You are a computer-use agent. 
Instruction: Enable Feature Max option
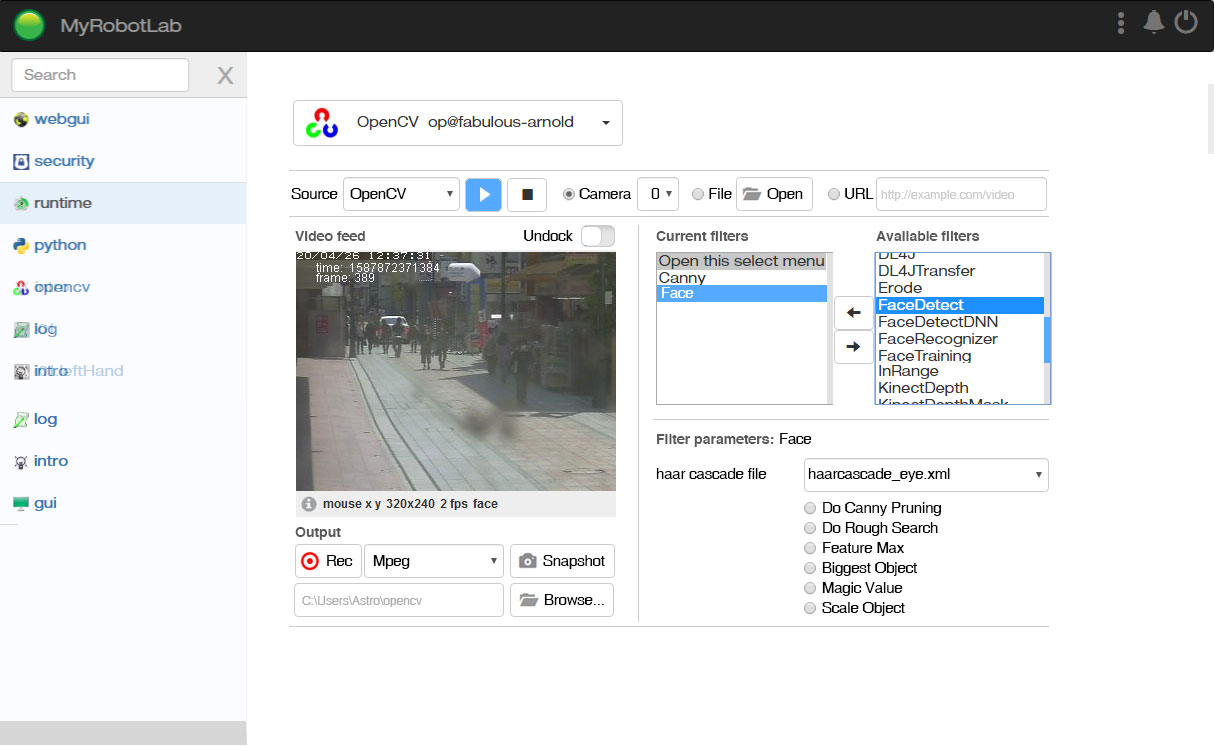pos(810,548)
